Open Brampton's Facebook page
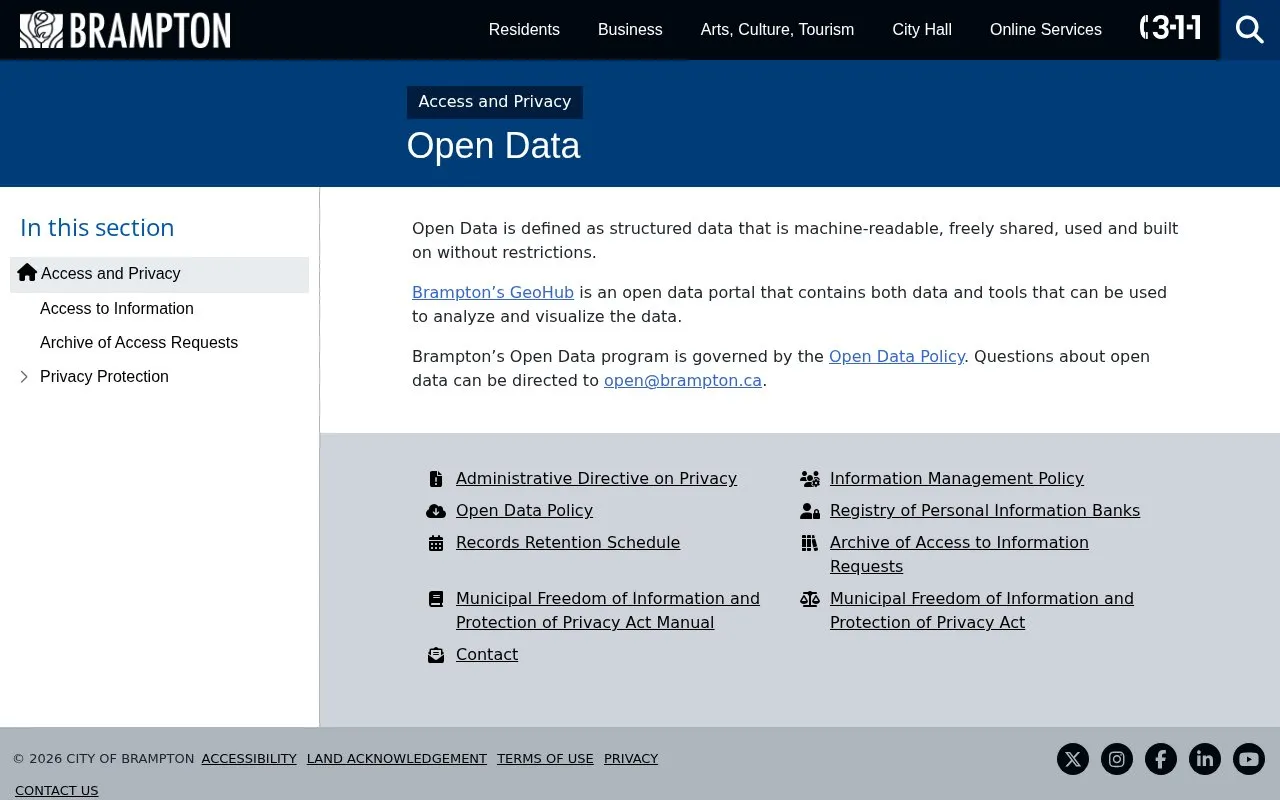The height and width of the screenshot is (800, 1280). pyautogui.click(x=1161, y=759)
